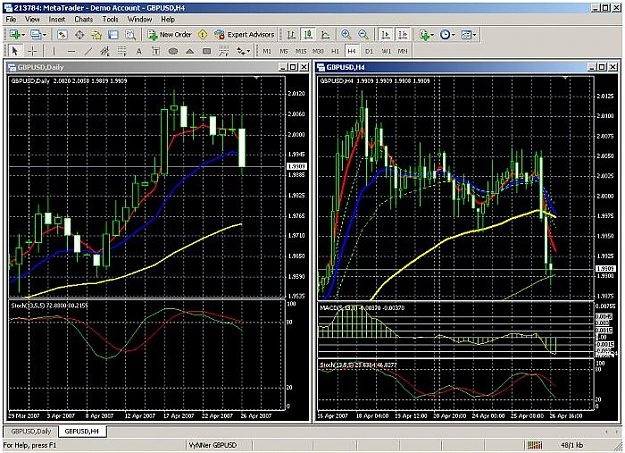Image resolution: width=625 pixels, height=453 pixels.
Task: Toggle Auto Scroll chart button
Action: point(385,35)
